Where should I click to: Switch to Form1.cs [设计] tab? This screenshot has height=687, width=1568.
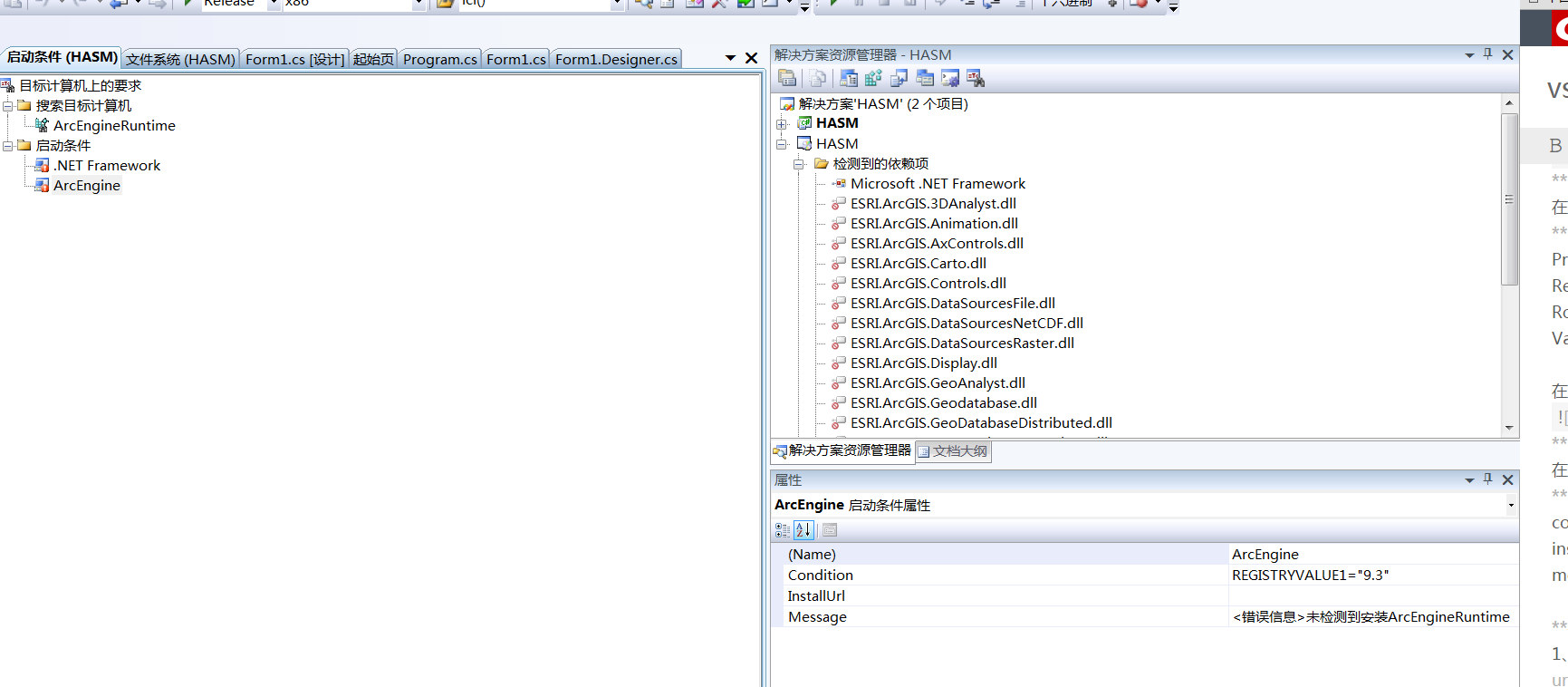click(295, 59)
